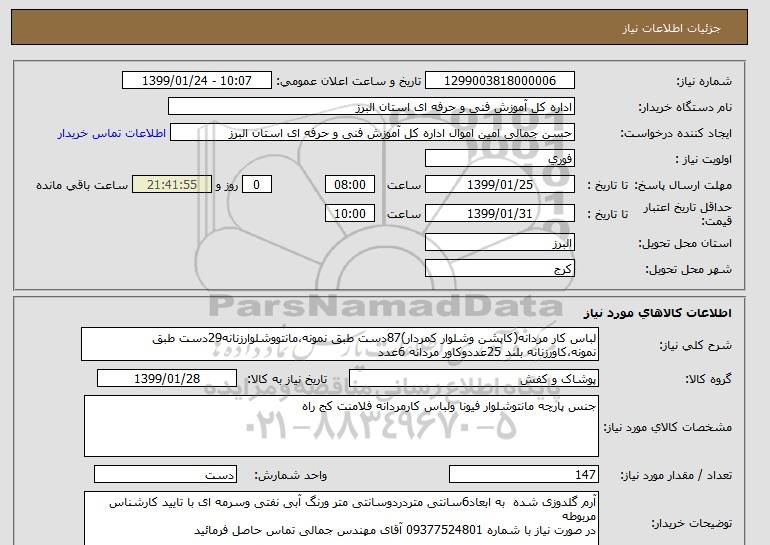Select the buyer organization name field

371,107
